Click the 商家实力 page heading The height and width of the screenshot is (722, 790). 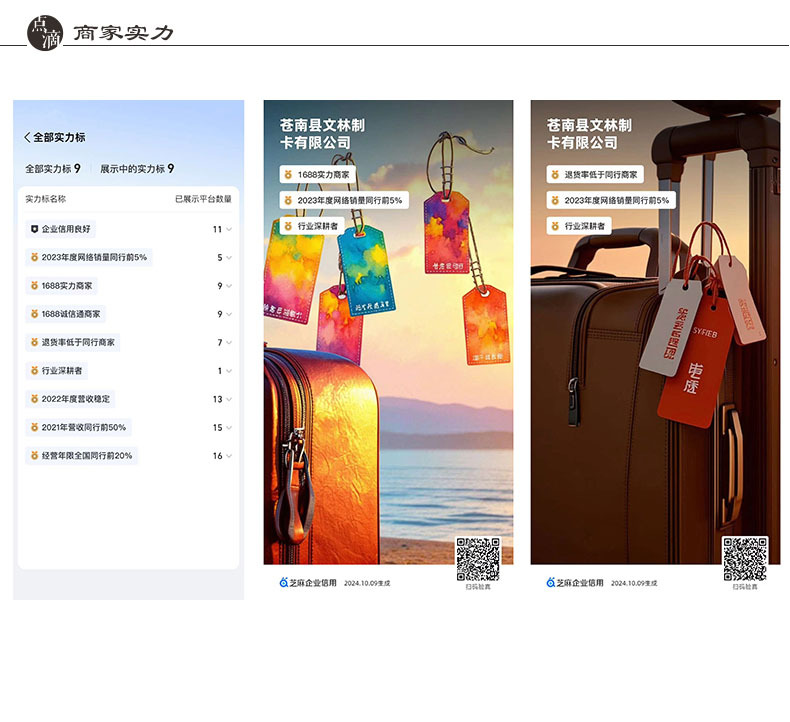123,33
